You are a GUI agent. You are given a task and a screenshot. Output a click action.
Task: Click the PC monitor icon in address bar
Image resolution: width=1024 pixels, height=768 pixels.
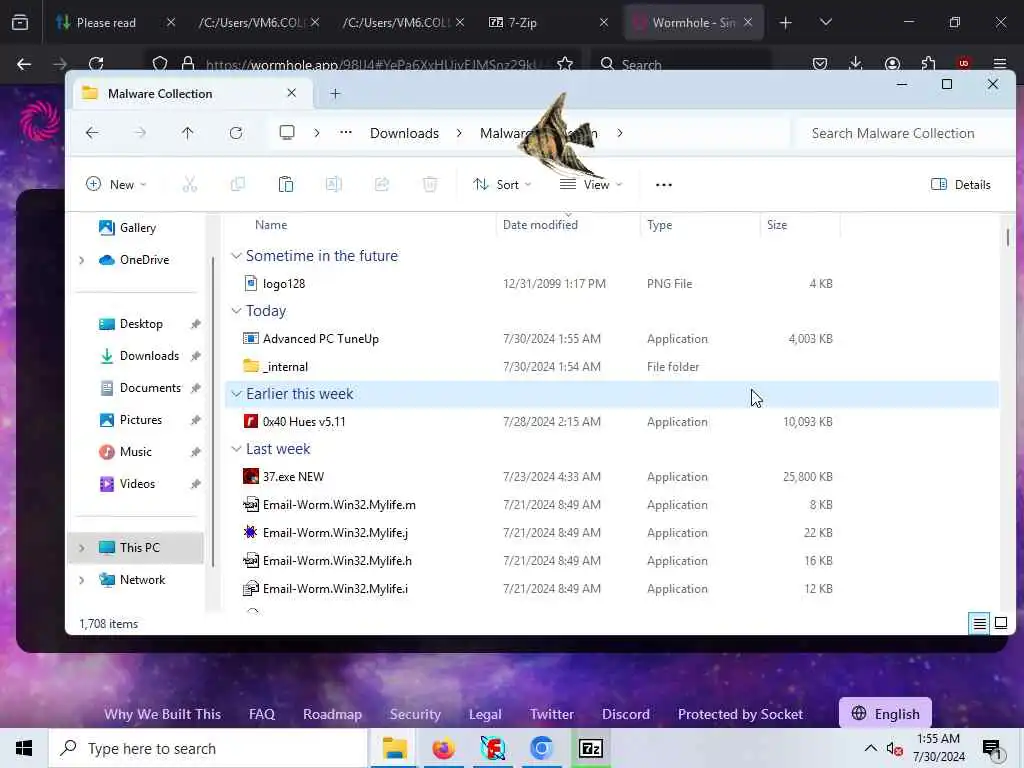[287, 133]
